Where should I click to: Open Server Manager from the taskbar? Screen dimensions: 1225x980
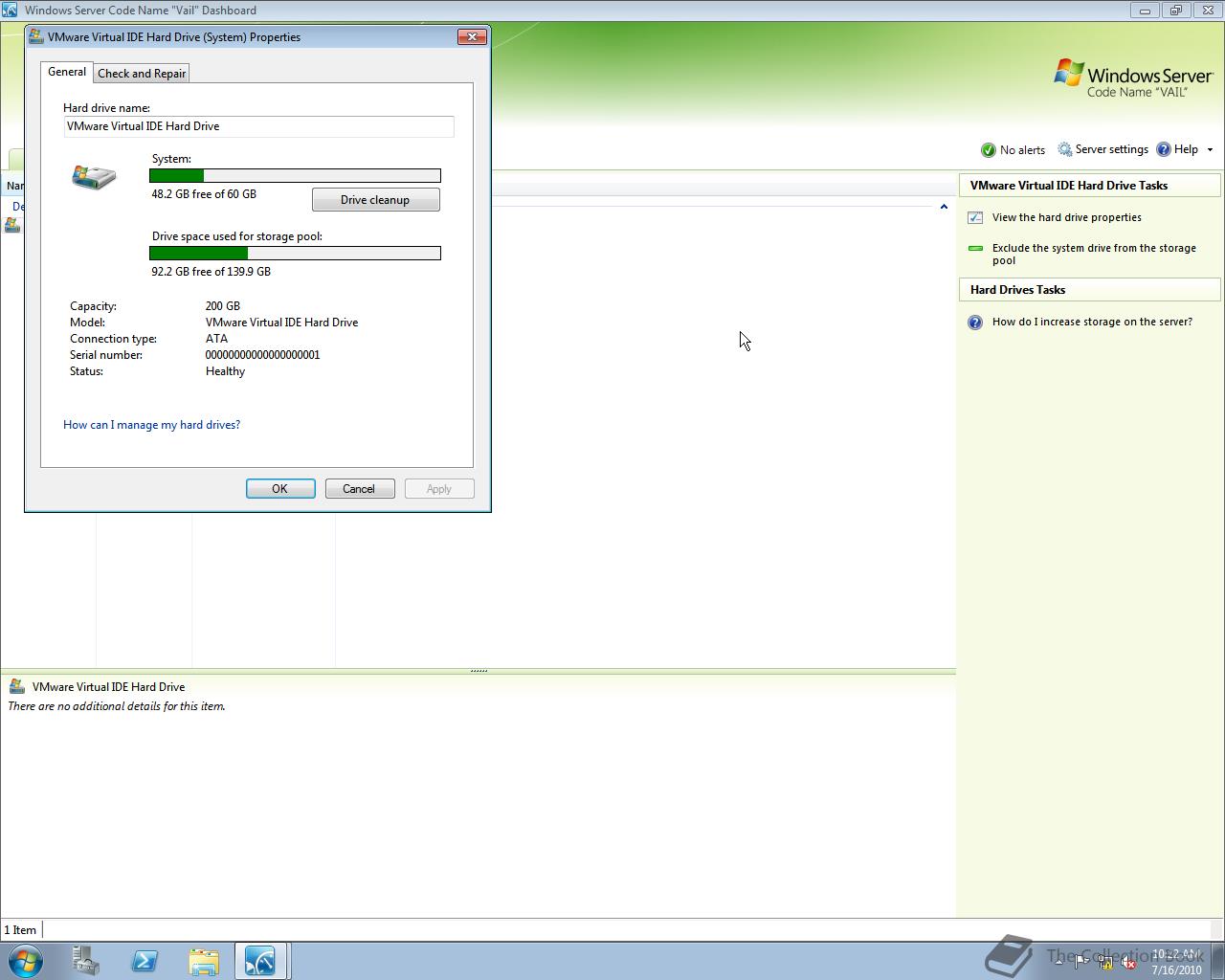click(x=86, y=961)
